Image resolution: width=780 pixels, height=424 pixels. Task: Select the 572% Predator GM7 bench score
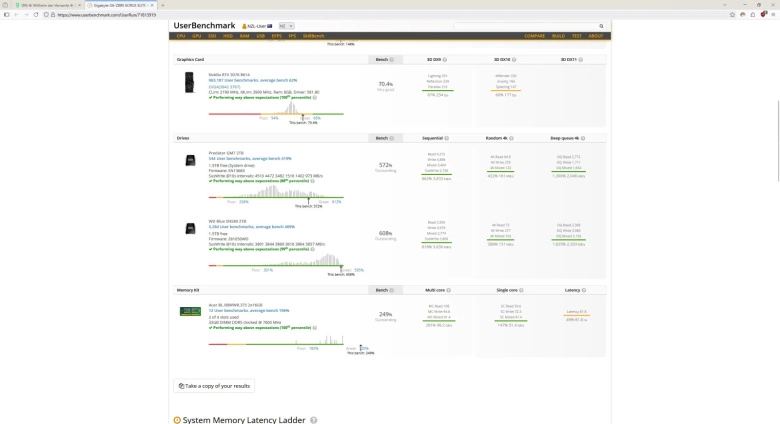386,165
